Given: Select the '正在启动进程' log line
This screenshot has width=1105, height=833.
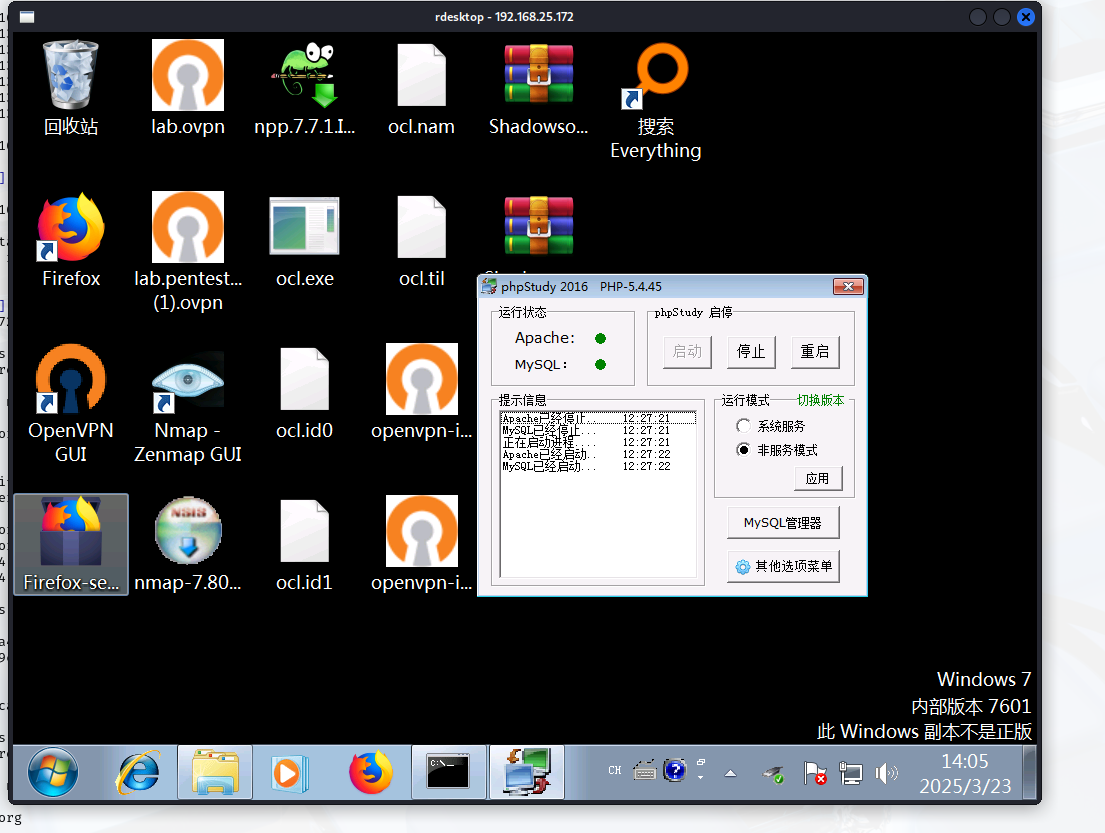Looking at the screenshot, I should pos(598,443).
